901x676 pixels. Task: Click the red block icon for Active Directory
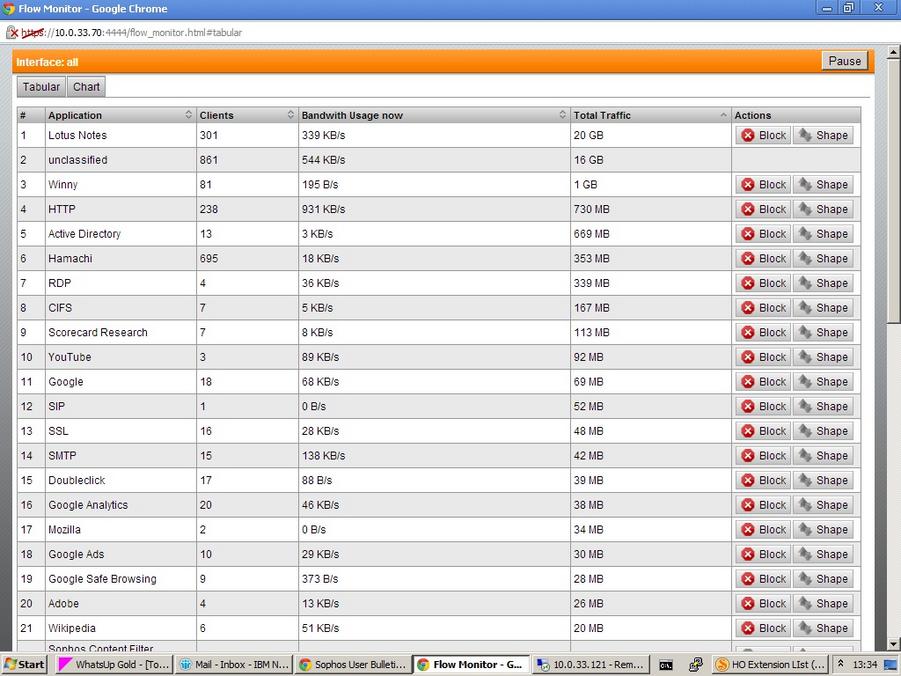[x=748, y=234]
